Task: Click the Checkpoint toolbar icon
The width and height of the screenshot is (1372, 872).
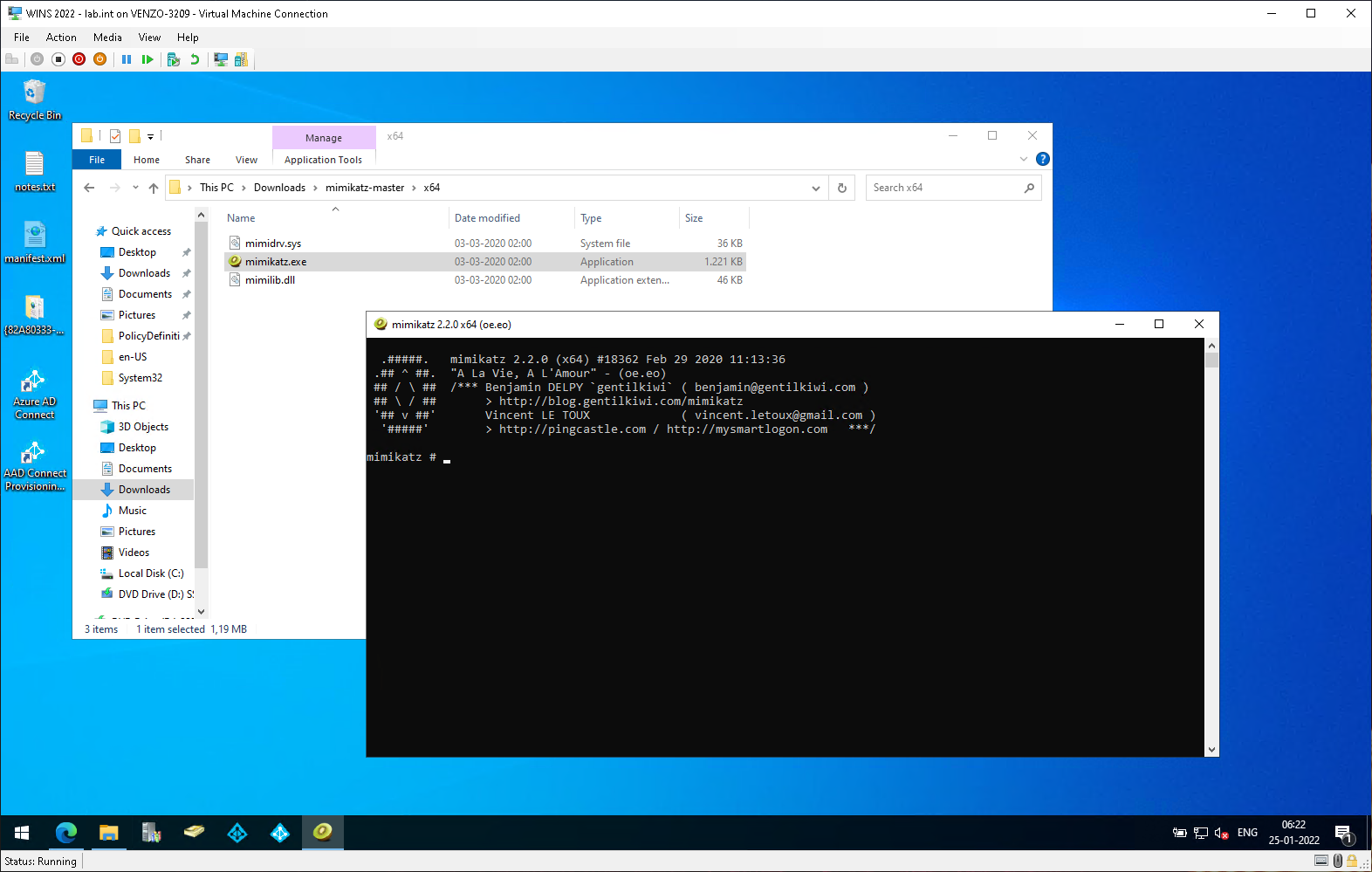Action: 174,59
